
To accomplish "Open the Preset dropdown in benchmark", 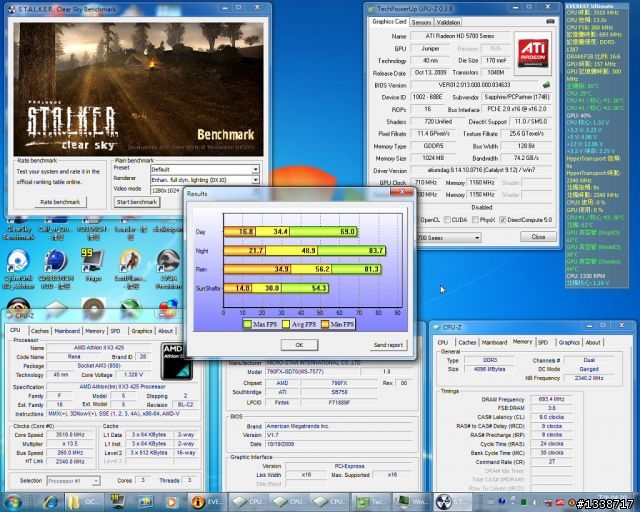I will click(x=254, y=169).
